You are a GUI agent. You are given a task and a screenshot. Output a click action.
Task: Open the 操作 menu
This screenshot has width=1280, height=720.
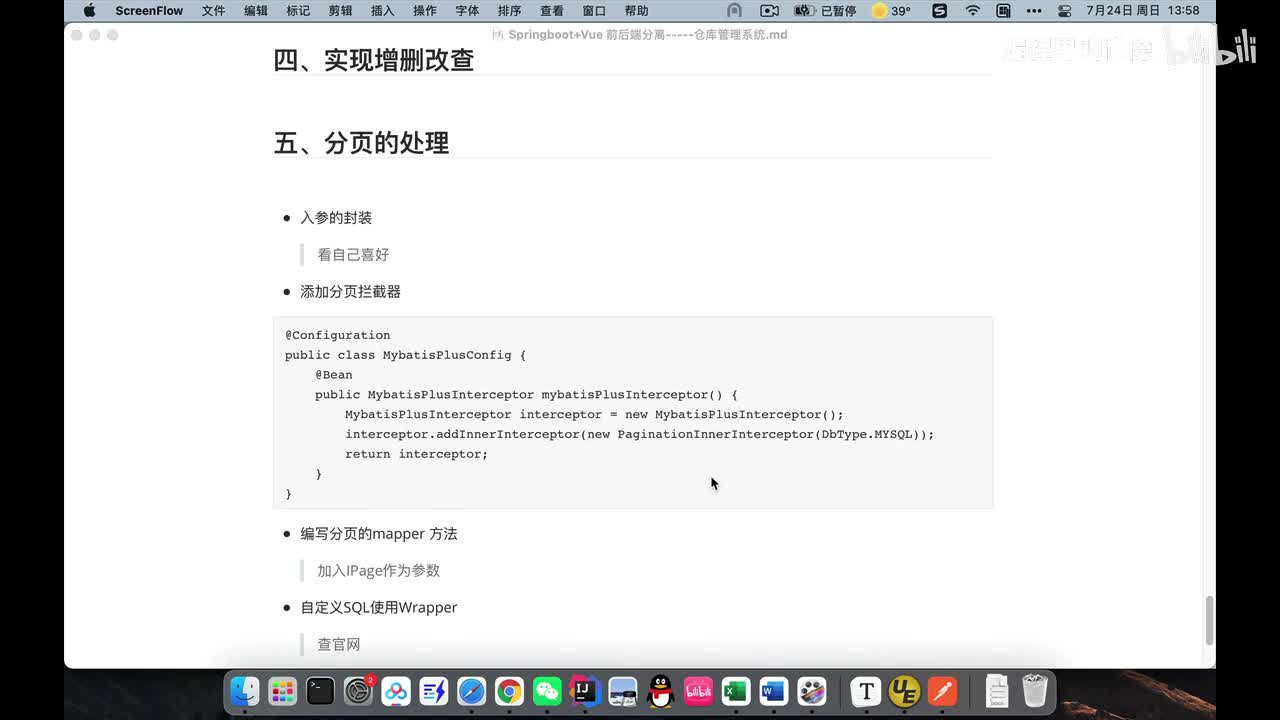(x=425, y=11)
